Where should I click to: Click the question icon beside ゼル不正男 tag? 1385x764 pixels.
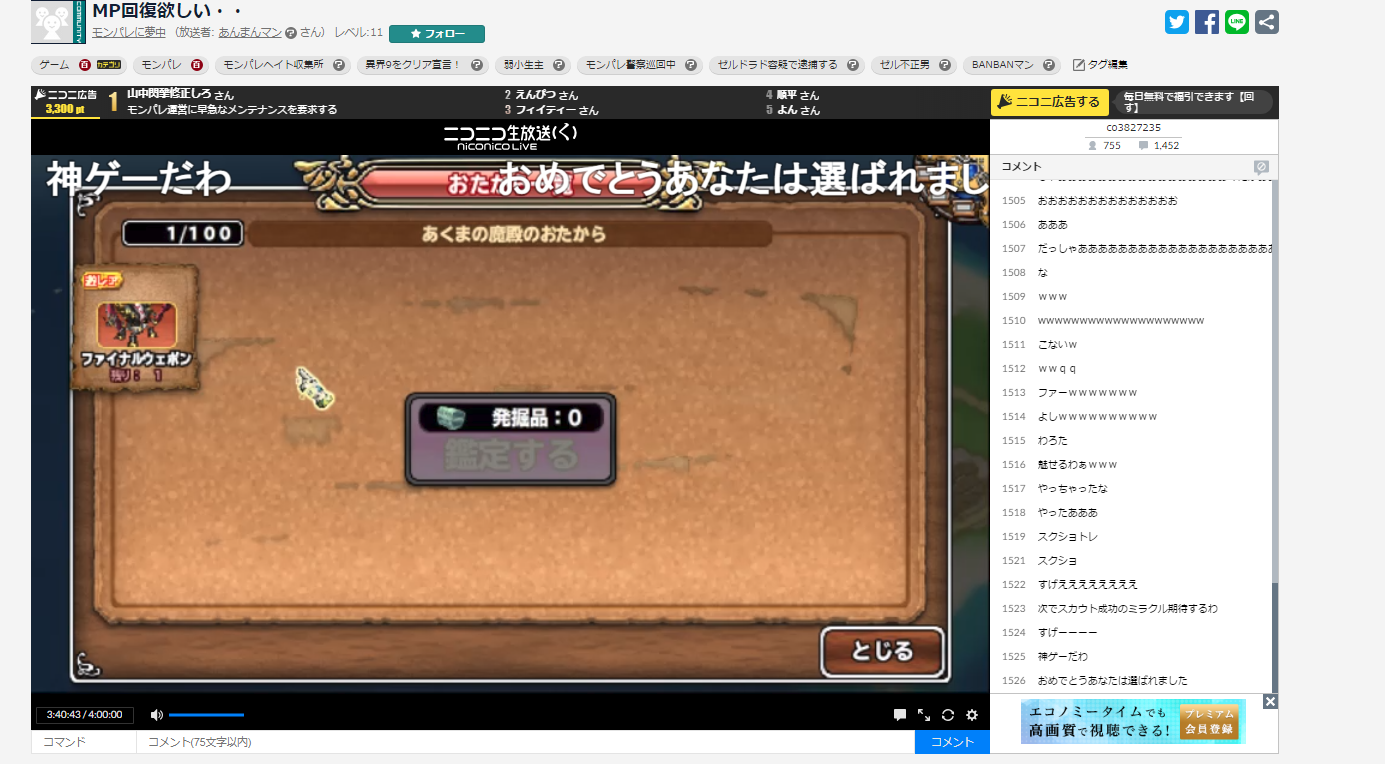coord(945,65)
